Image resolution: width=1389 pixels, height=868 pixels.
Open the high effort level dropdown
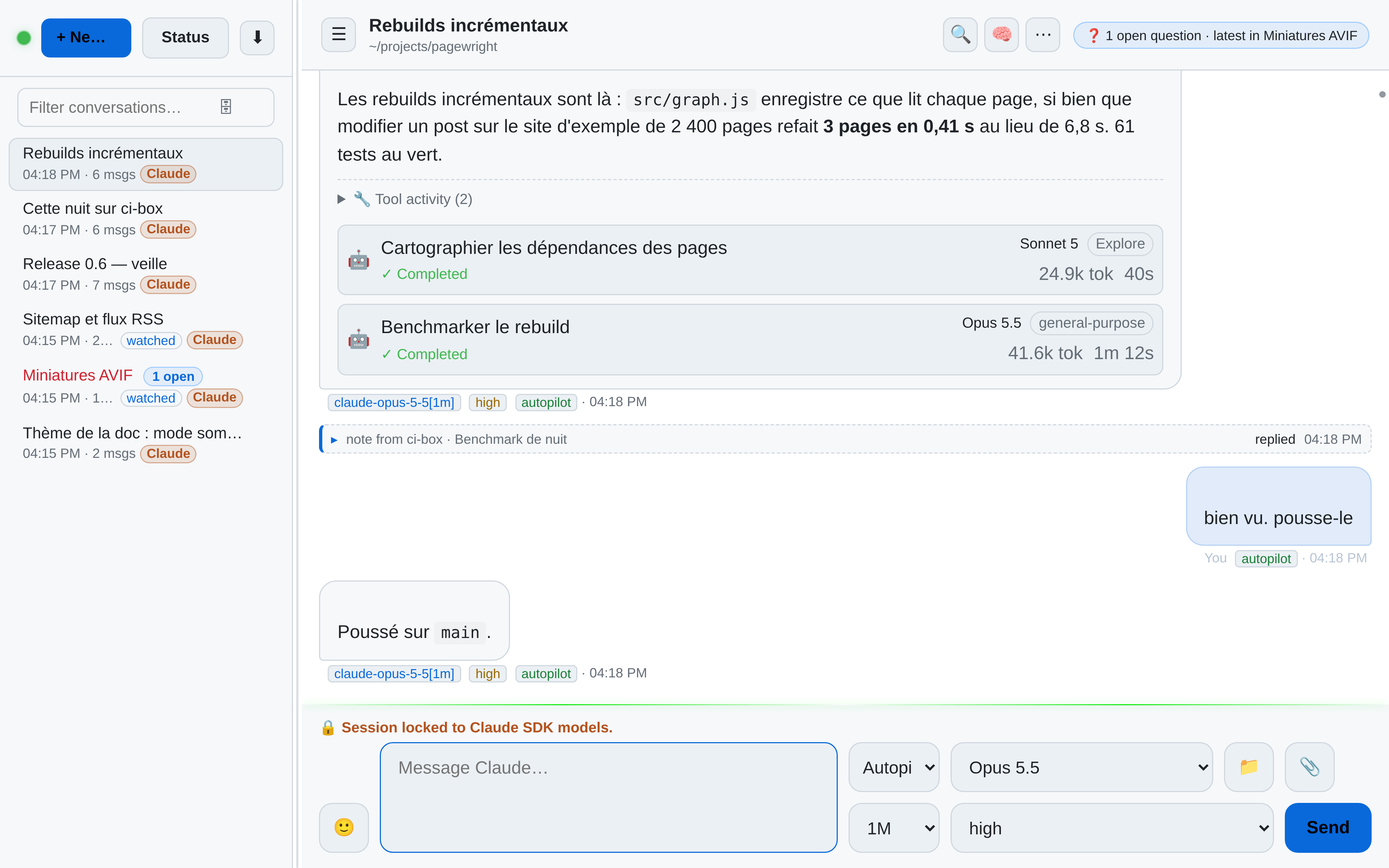[1112, 827]
